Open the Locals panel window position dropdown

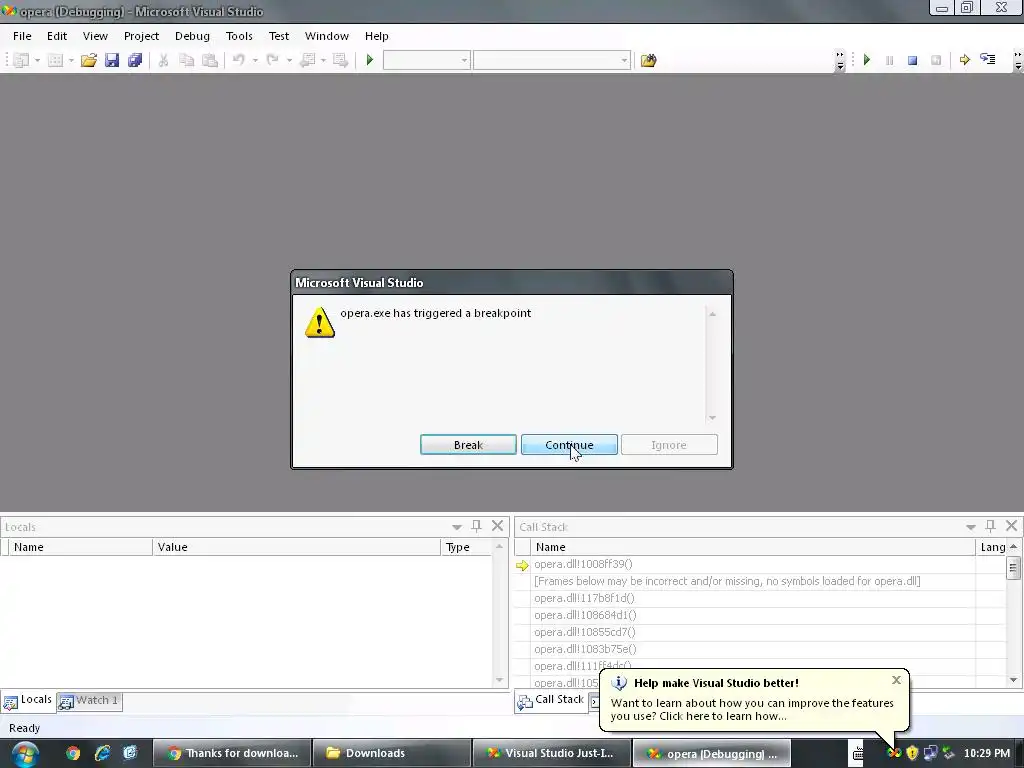456,527
